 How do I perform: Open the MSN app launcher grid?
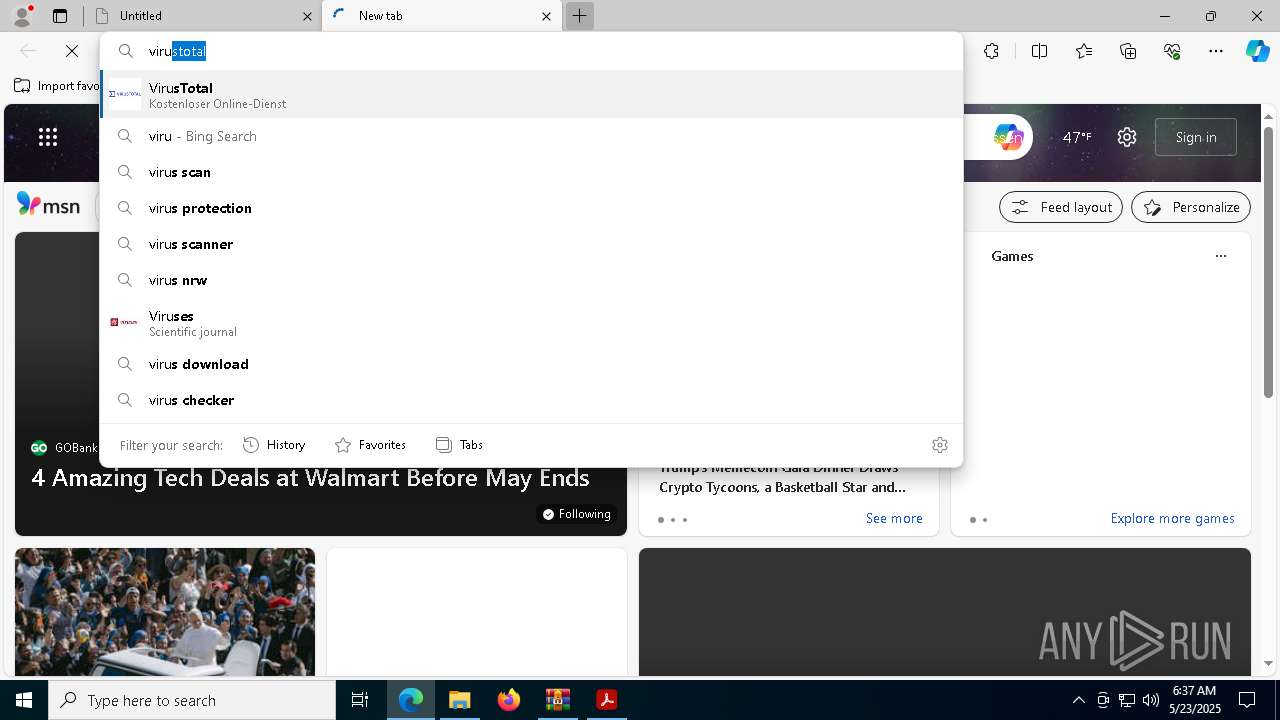(x=48, y=137)
